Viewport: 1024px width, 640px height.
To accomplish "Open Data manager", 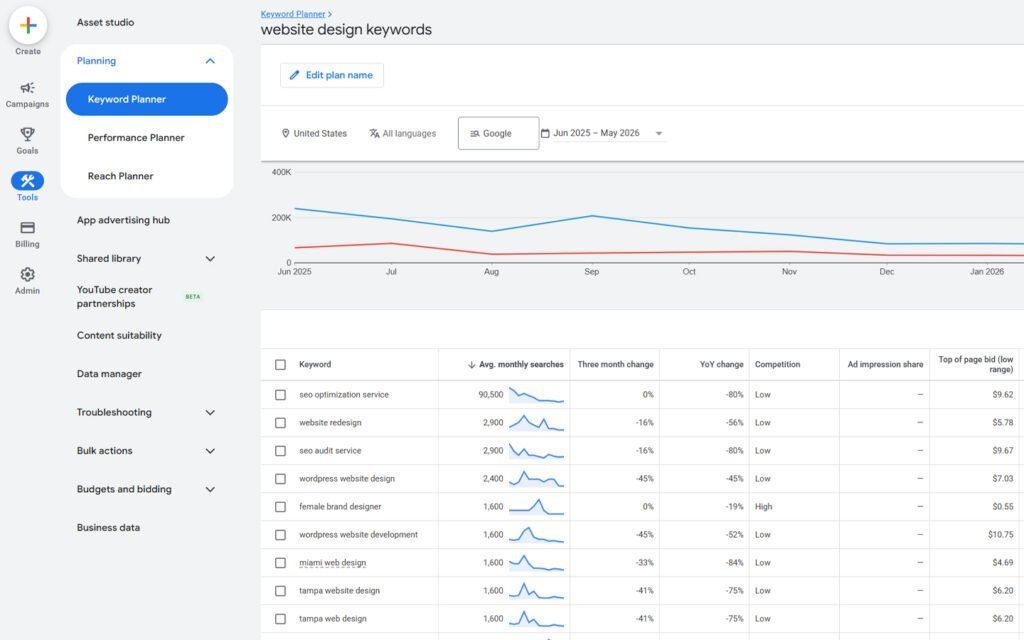I will click(x=109, y=374).
